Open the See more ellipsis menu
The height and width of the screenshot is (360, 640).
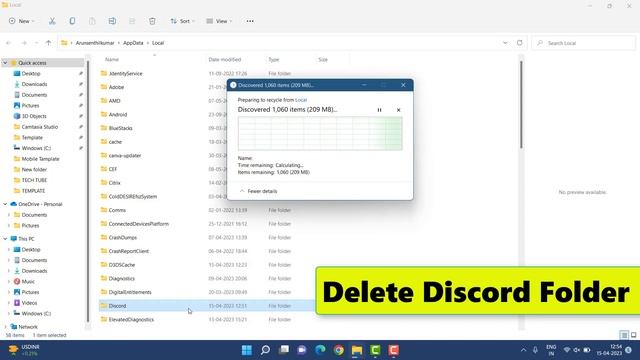click(250, 21)
